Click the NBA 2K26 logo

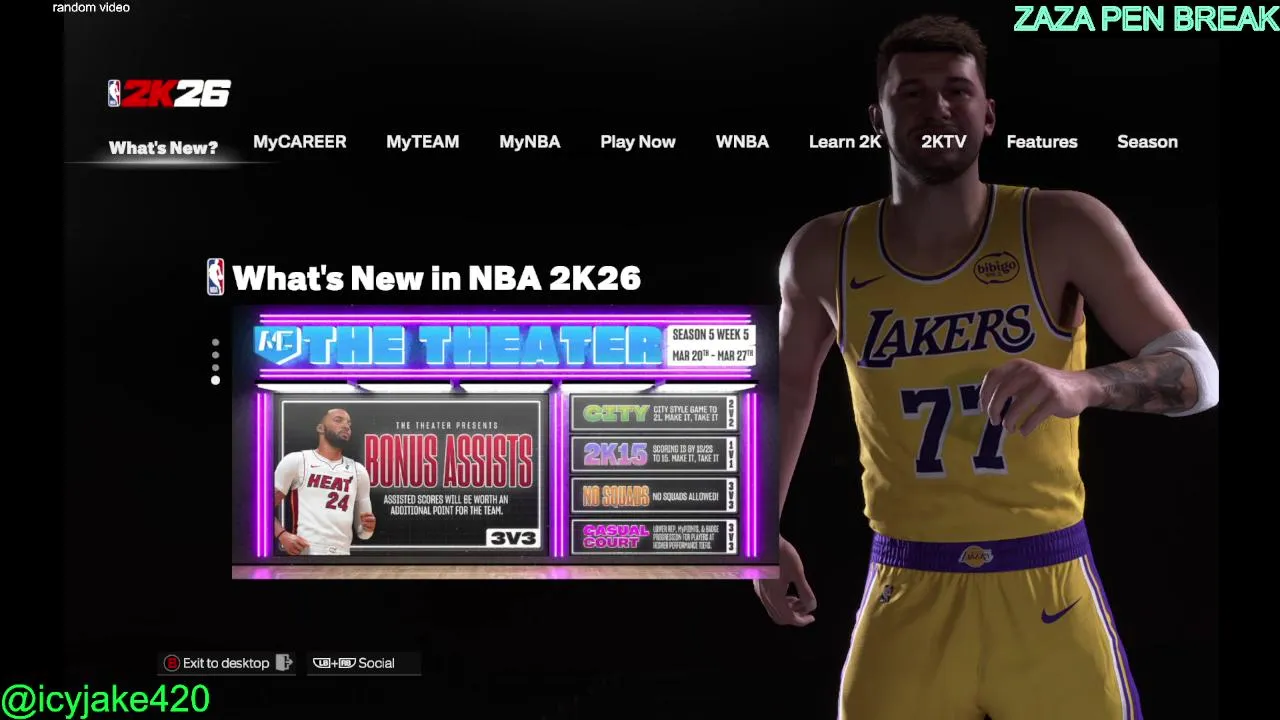(x=169, y=93)
